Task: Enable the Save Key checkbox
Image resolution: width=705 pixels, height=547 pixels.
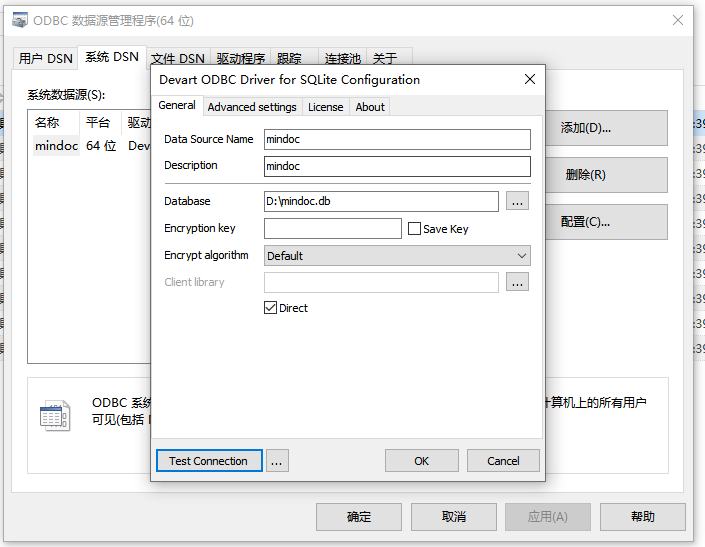Action: tap(414, 229)
